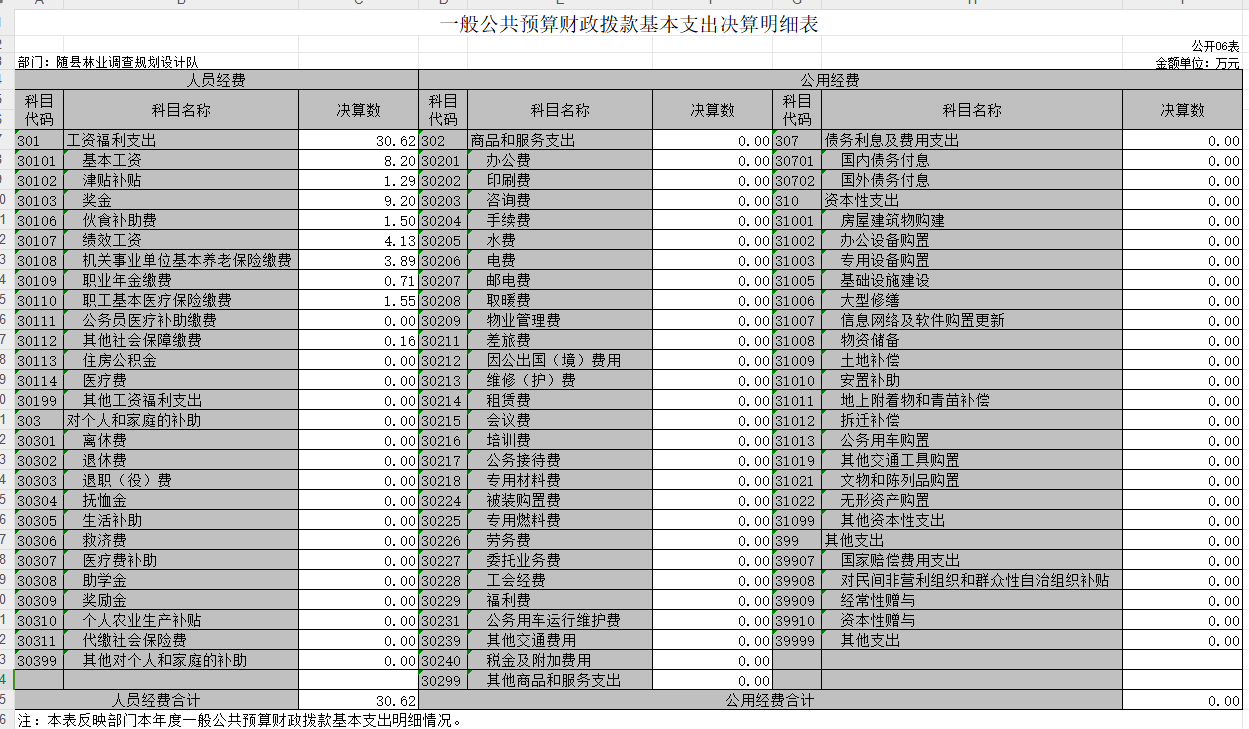Select the 国家赔偿费用支出 cell
This screenshot has width=1249, height=729.
pyautogui.click(x=972, y=560)
